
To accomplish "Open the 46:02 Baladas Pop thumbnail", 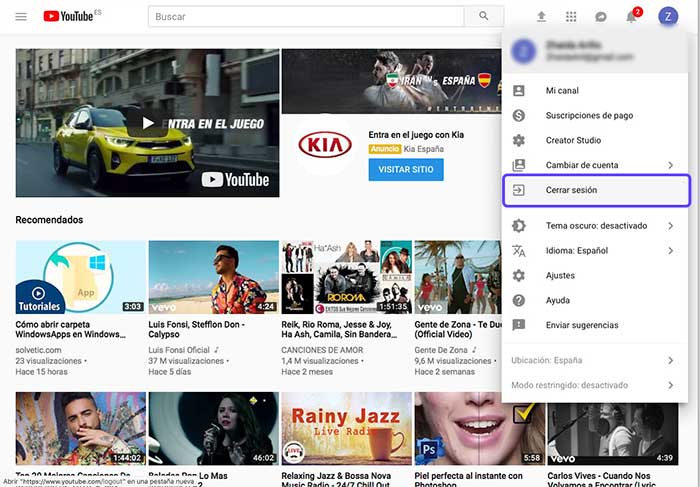I will tap(213, 429).
